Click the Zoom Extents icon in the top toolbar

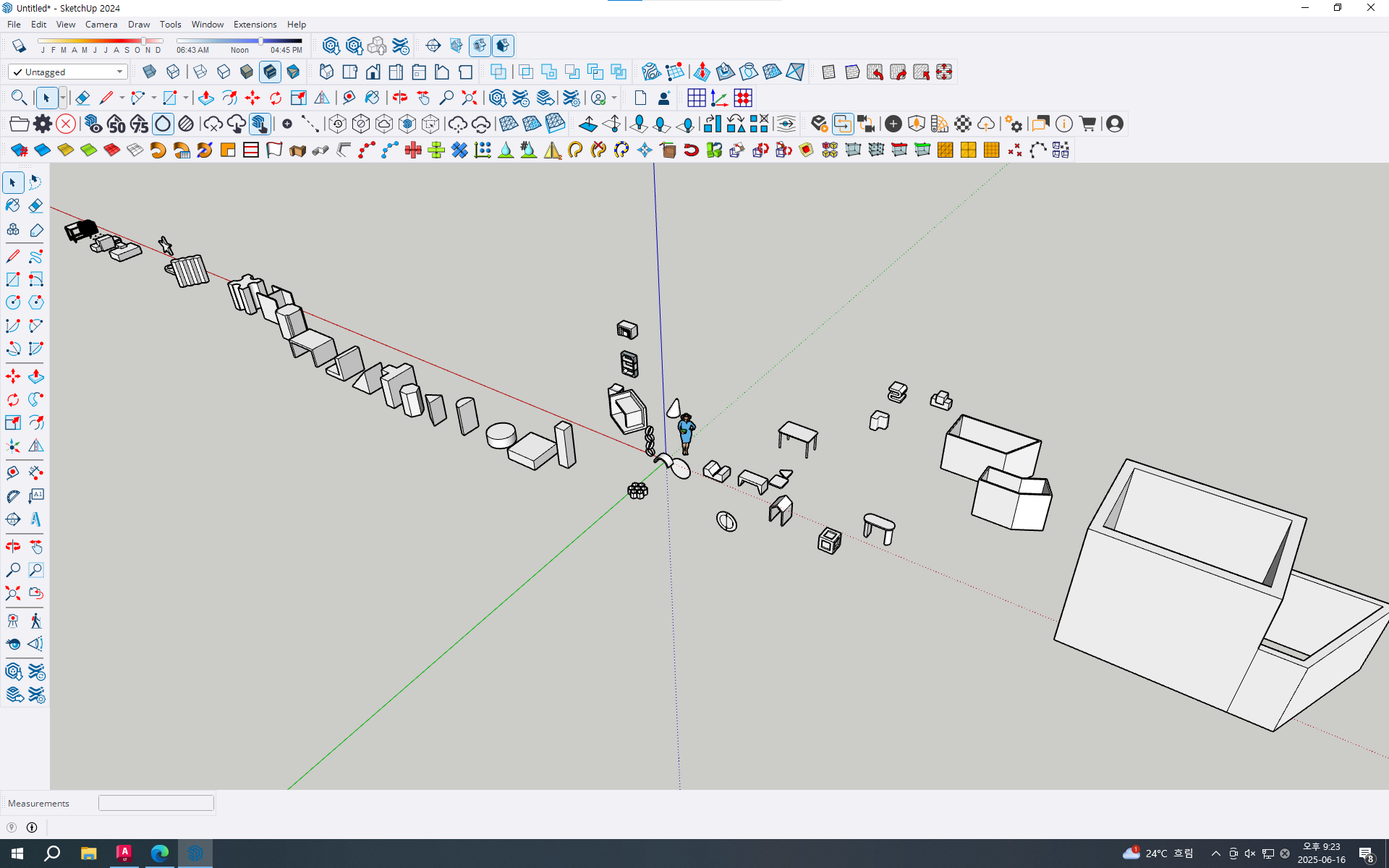coord(470,98)
